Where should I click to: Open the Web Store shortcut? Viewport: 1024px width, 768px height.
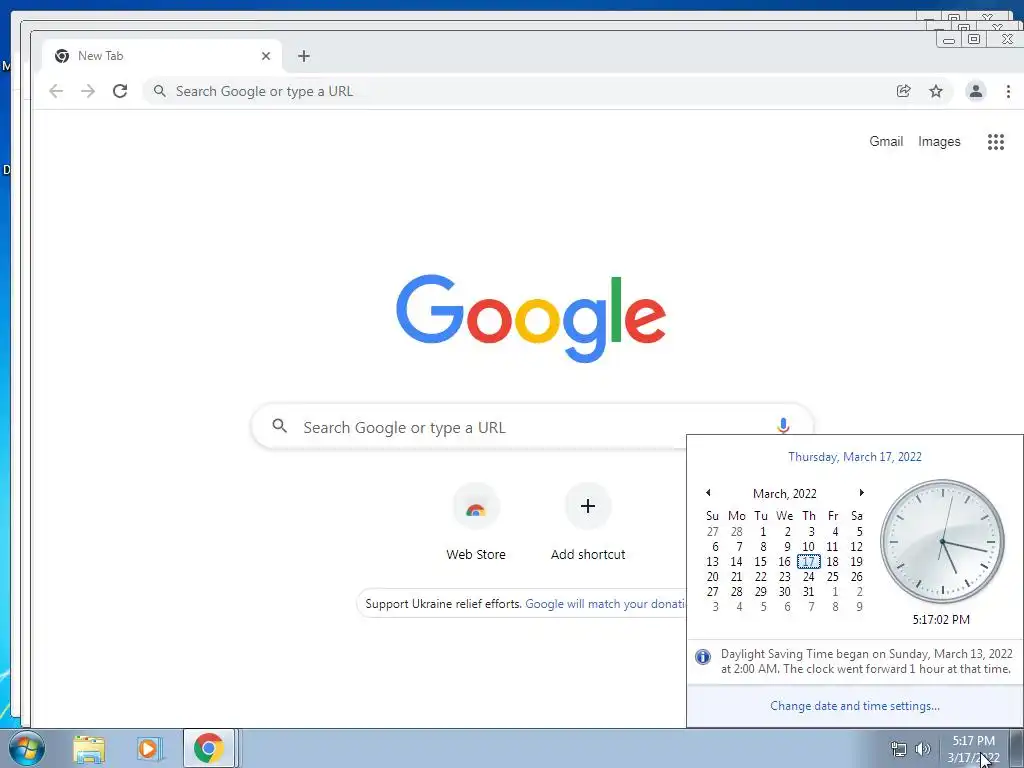475,522
